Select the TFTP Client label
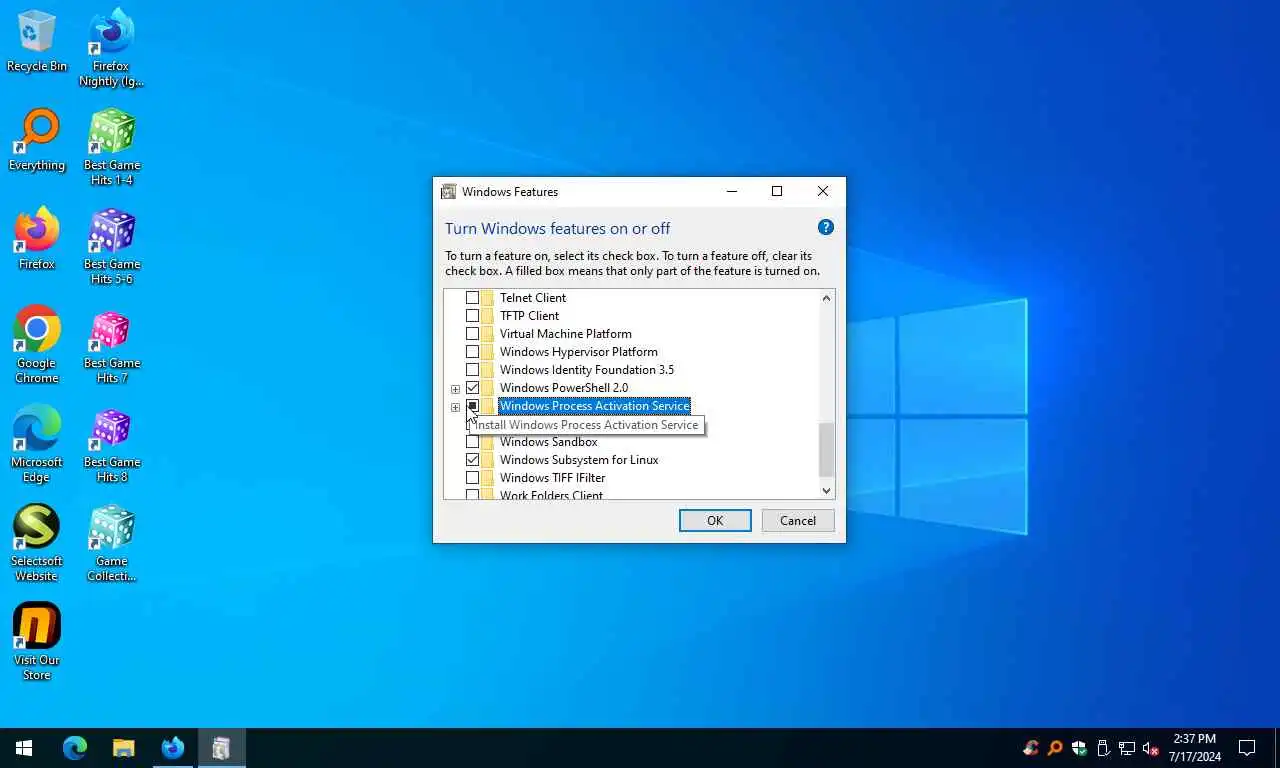The height and width of the screenshot is (768, 1280). click(530, 316)
